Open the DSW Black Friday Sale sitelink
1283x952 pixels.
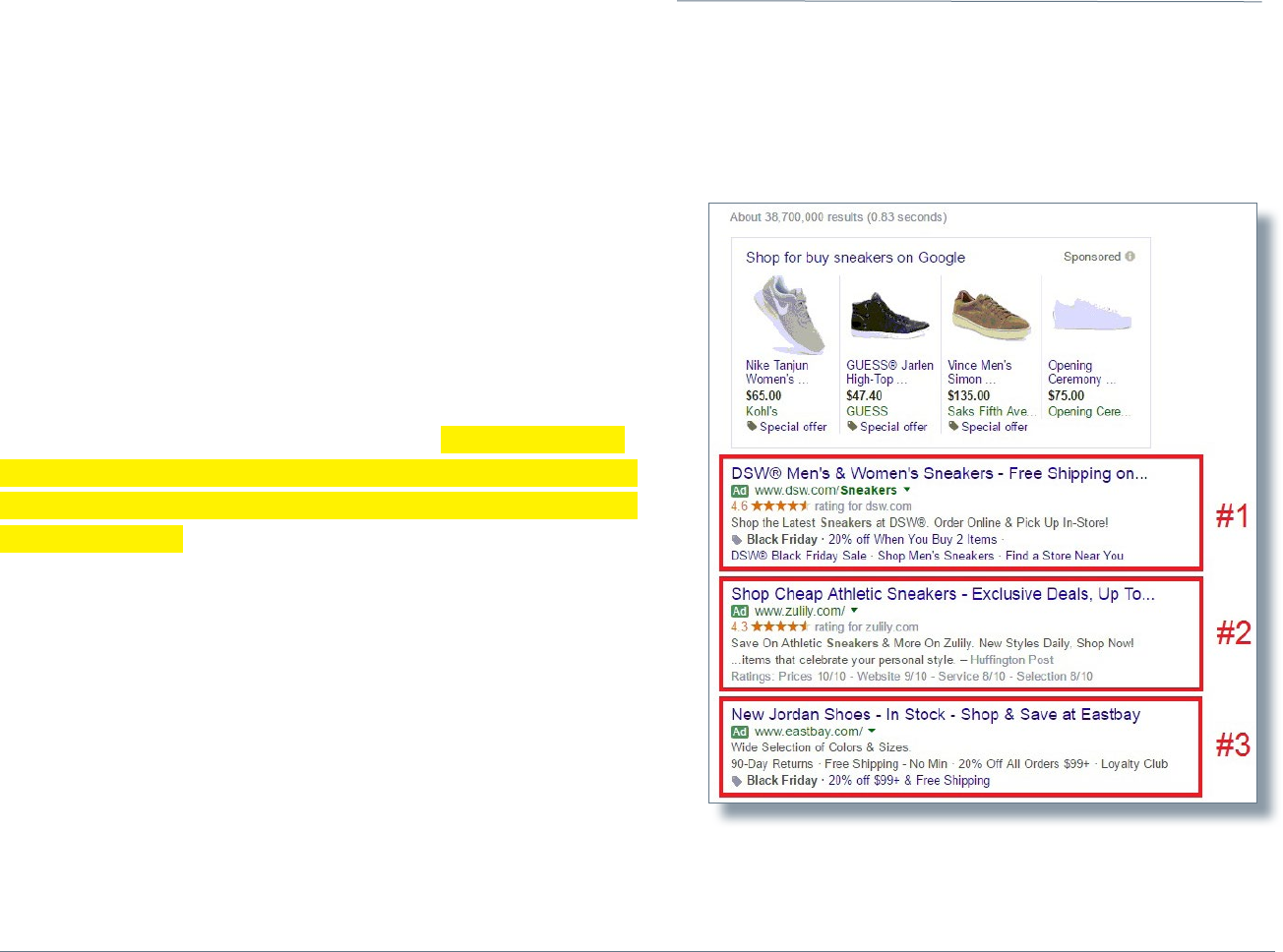point(799,556)
